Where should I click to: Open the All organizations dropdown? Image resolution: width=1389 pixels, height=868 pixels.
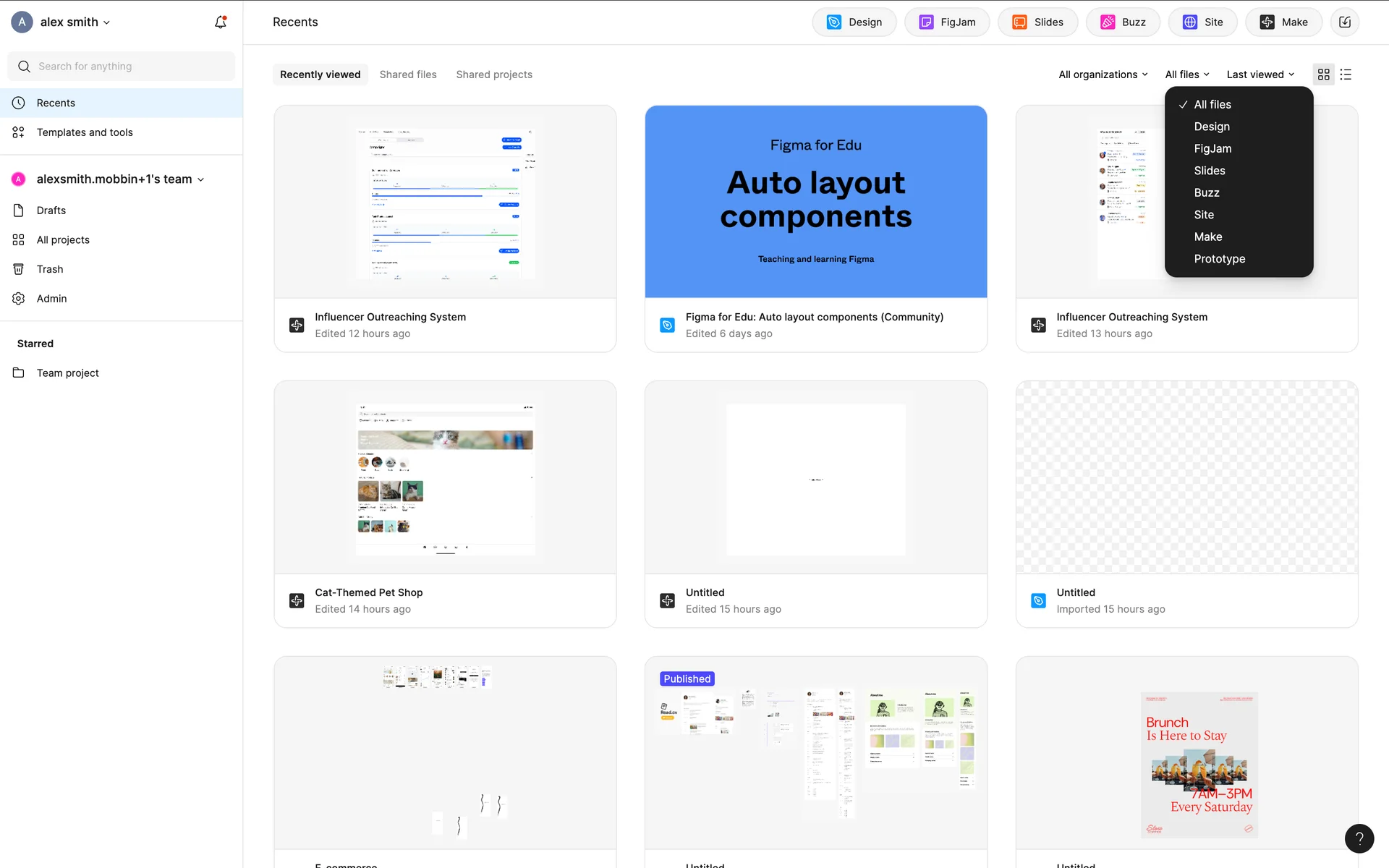pyautogui.click(x=1103, y=75)
